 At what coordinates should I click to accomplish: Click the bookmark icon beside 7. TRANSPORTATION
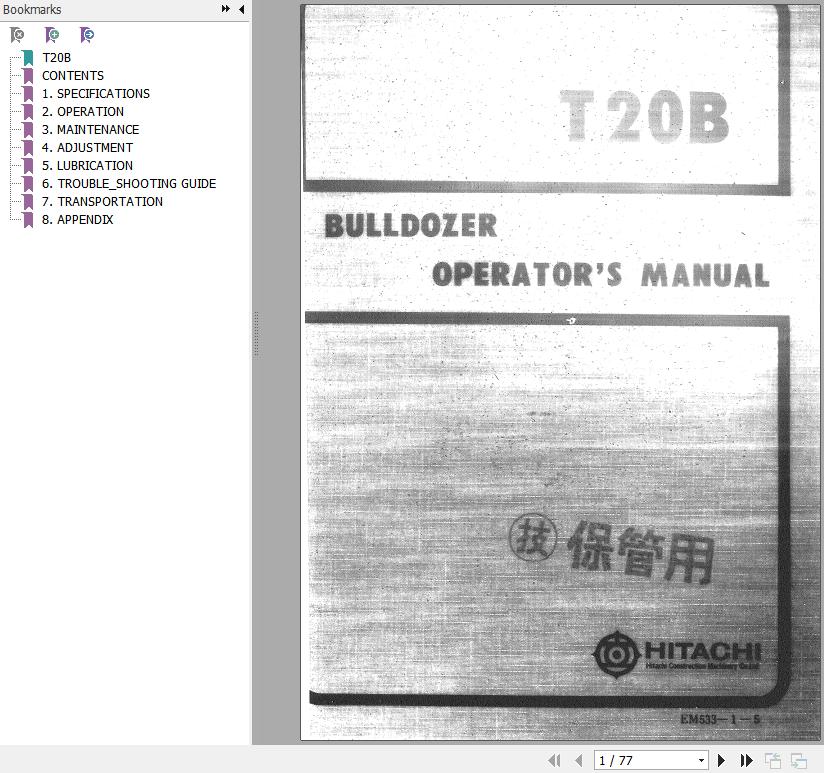[28, 201]
